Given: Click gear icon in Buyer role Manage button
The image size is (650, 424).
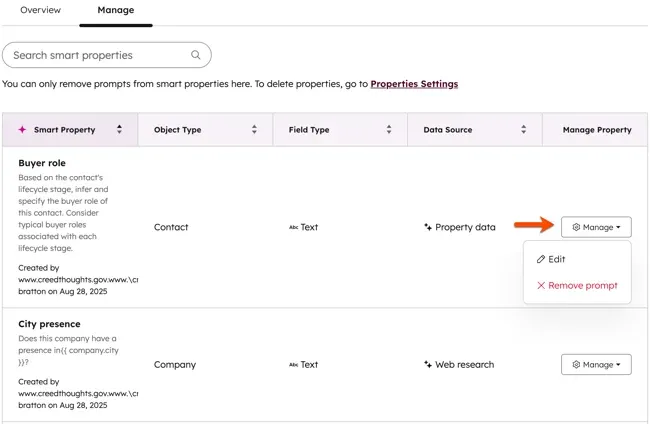Looking at the screenshot, I should tap(576, 227).
